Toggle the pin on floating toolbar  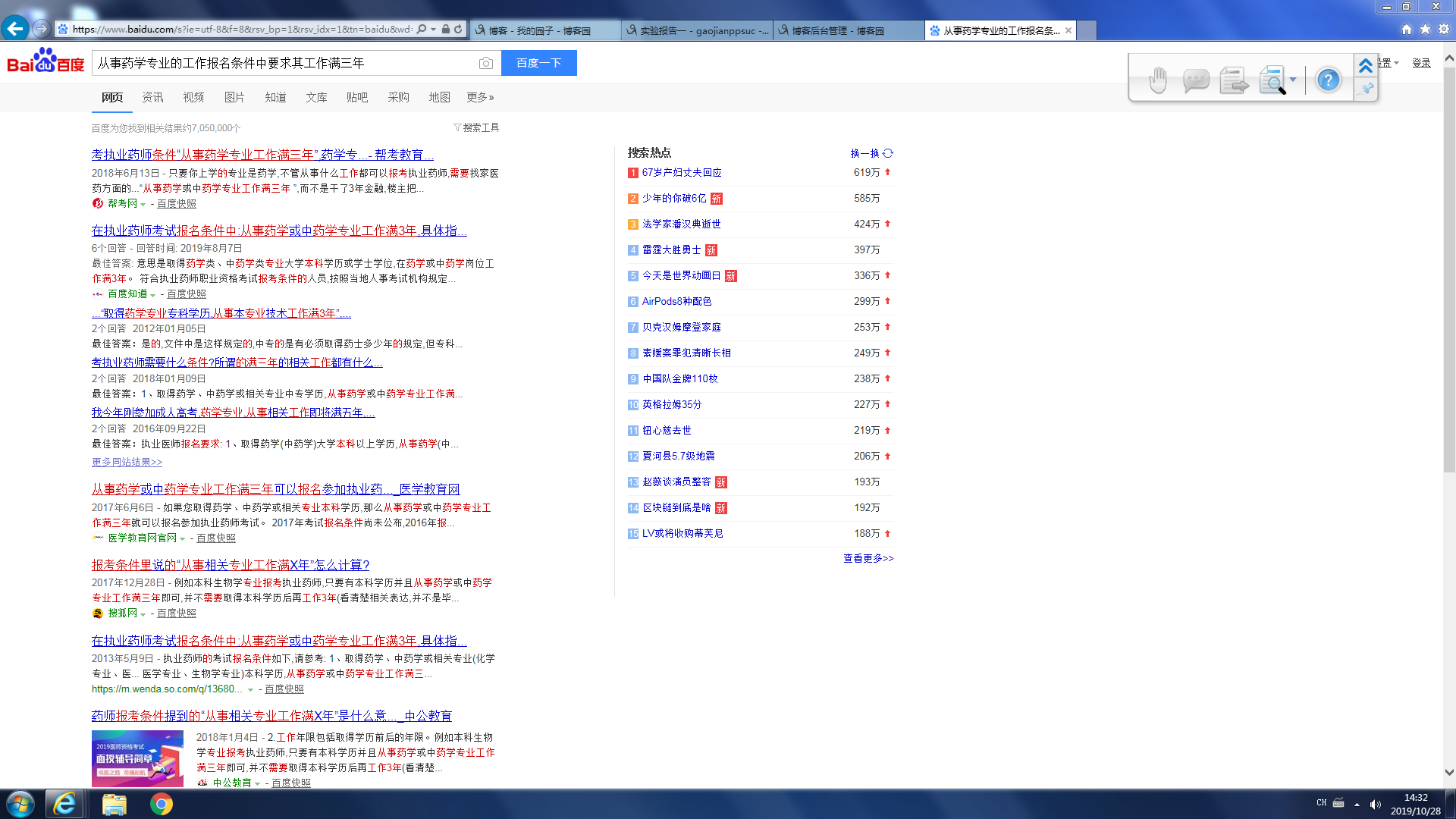click(1367, 89)
